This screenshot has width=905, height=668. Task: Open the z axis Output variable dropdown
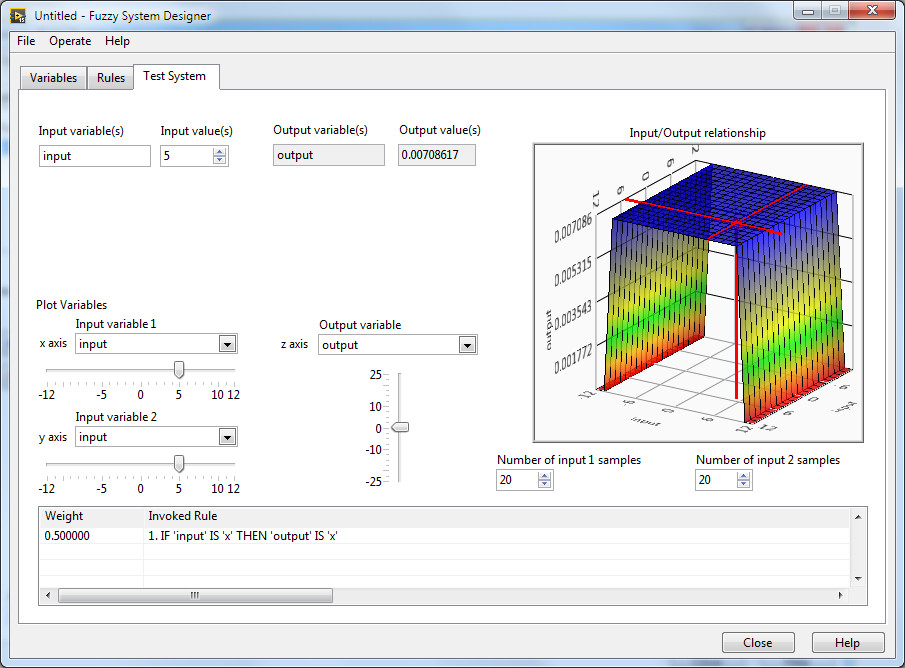click(467, 345)
